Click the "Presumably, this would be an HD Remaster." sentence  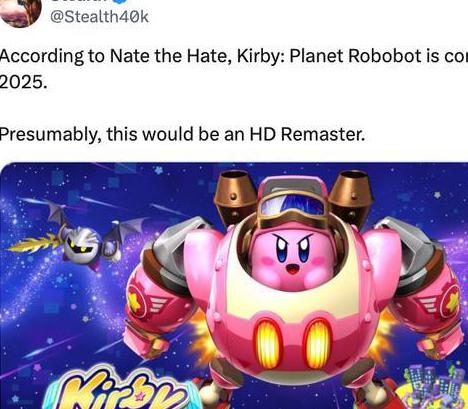[182, 134]
